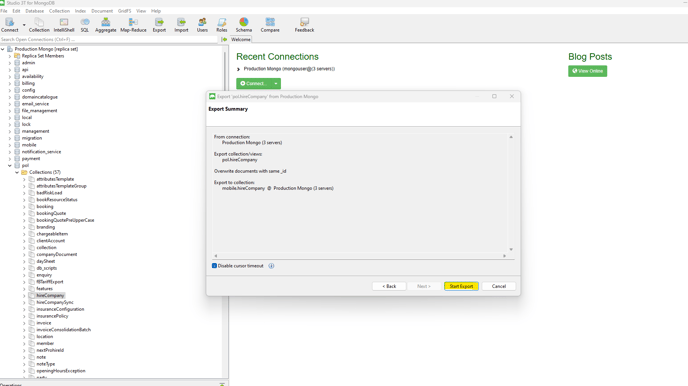Viewport: 688px width, 386px height.
Task: Switch to the Welcome tab
Action: (x=240, y=39)
